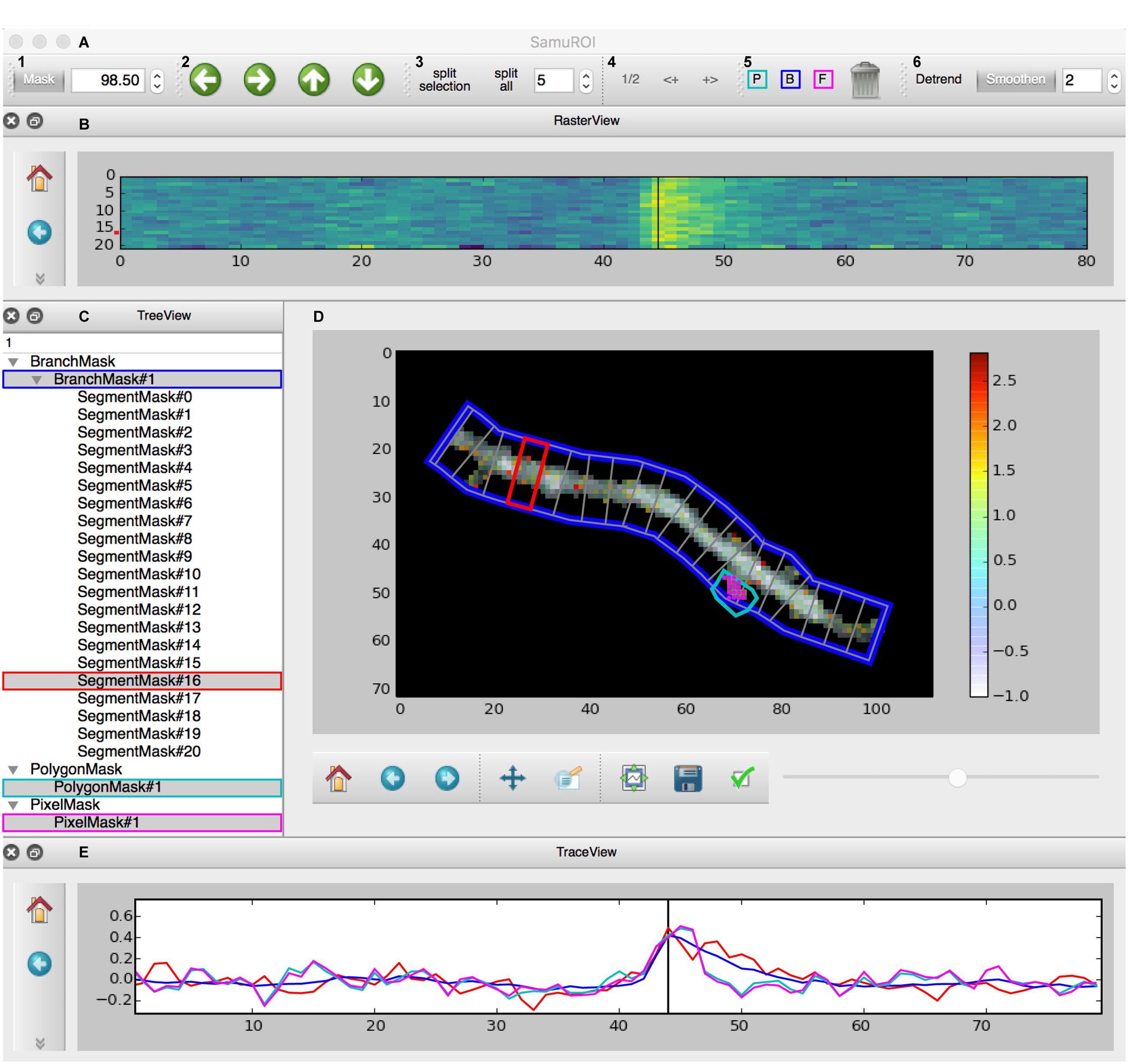Screen dimensions: 1128x1064
Task: Toggle the cyan P polygon mask tool
Action: 757,79
